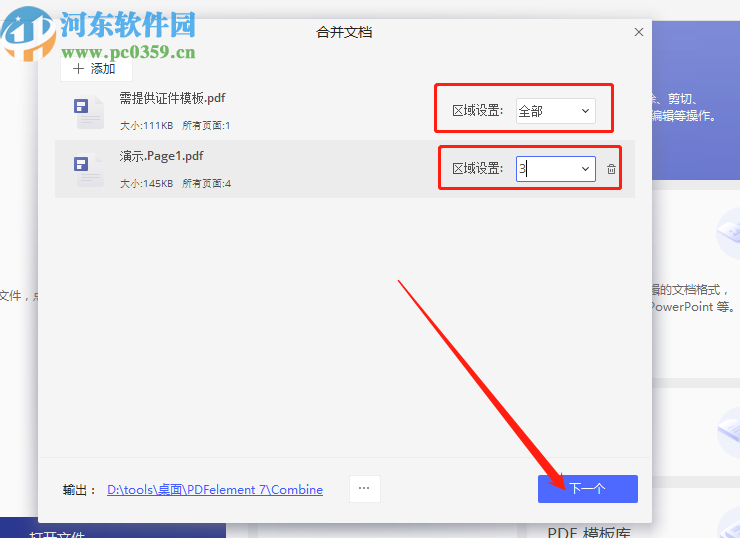The height and width of the screenshot is (538, 740).
Task: Click 打开文件 in the background window
Action: tap(57, 534)
